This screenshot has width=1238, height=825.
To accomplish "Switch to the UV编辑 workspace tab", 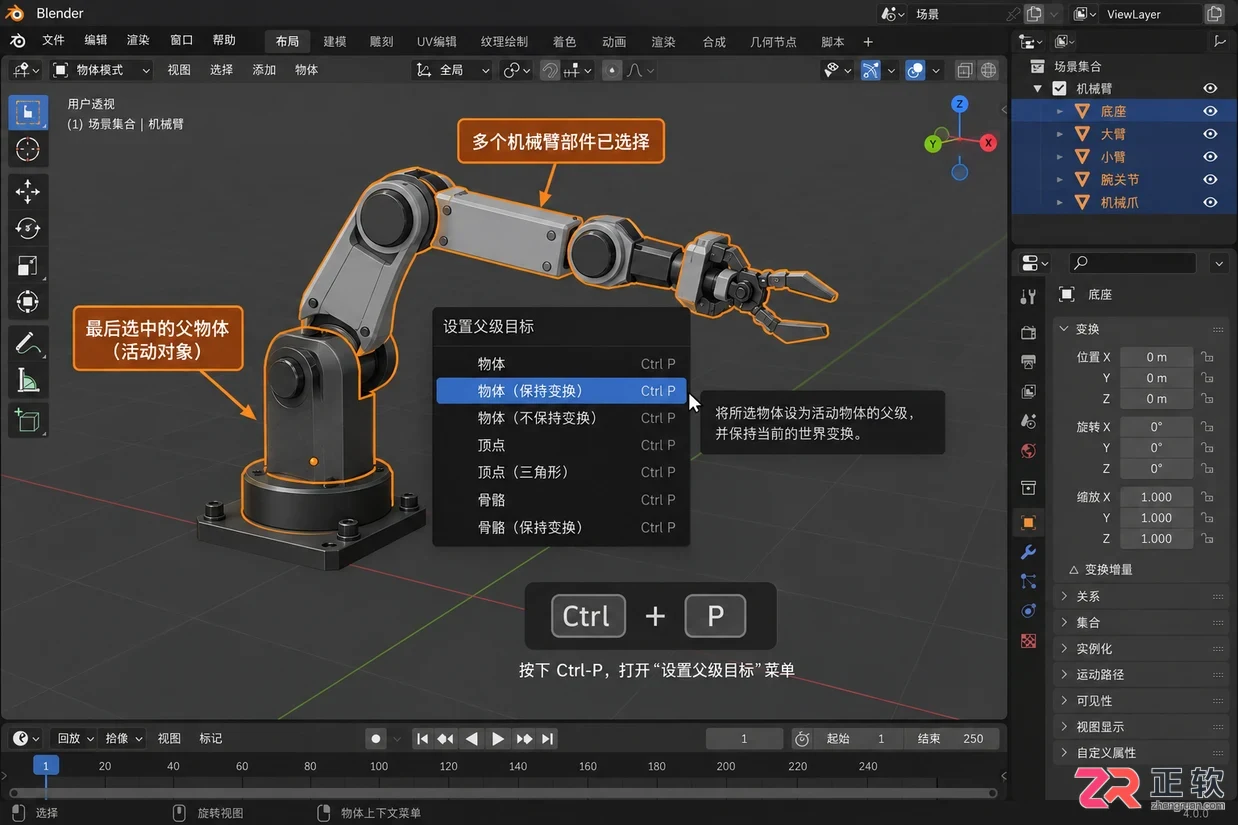I will pos(436,41).
